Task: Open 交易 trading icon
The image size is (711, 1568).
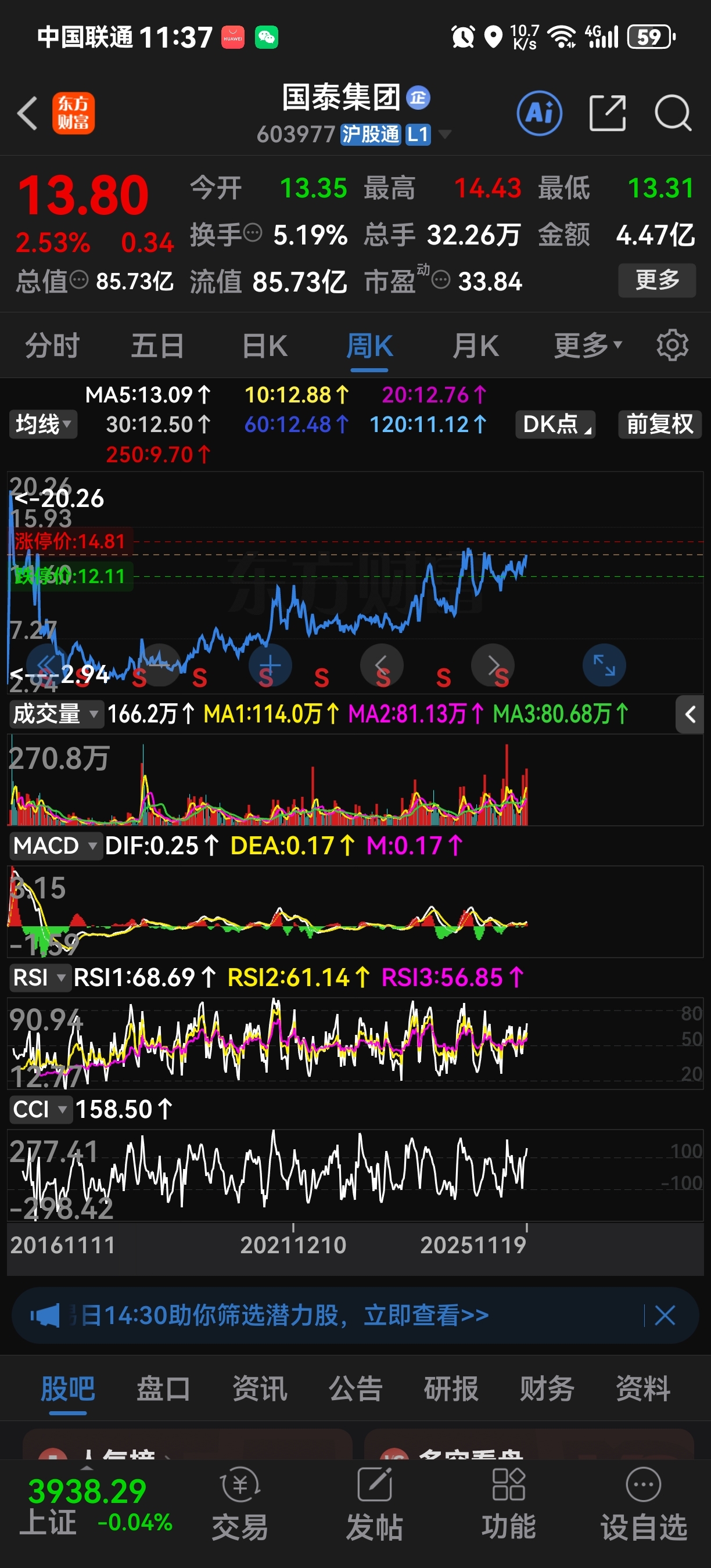Action: 240,1504
